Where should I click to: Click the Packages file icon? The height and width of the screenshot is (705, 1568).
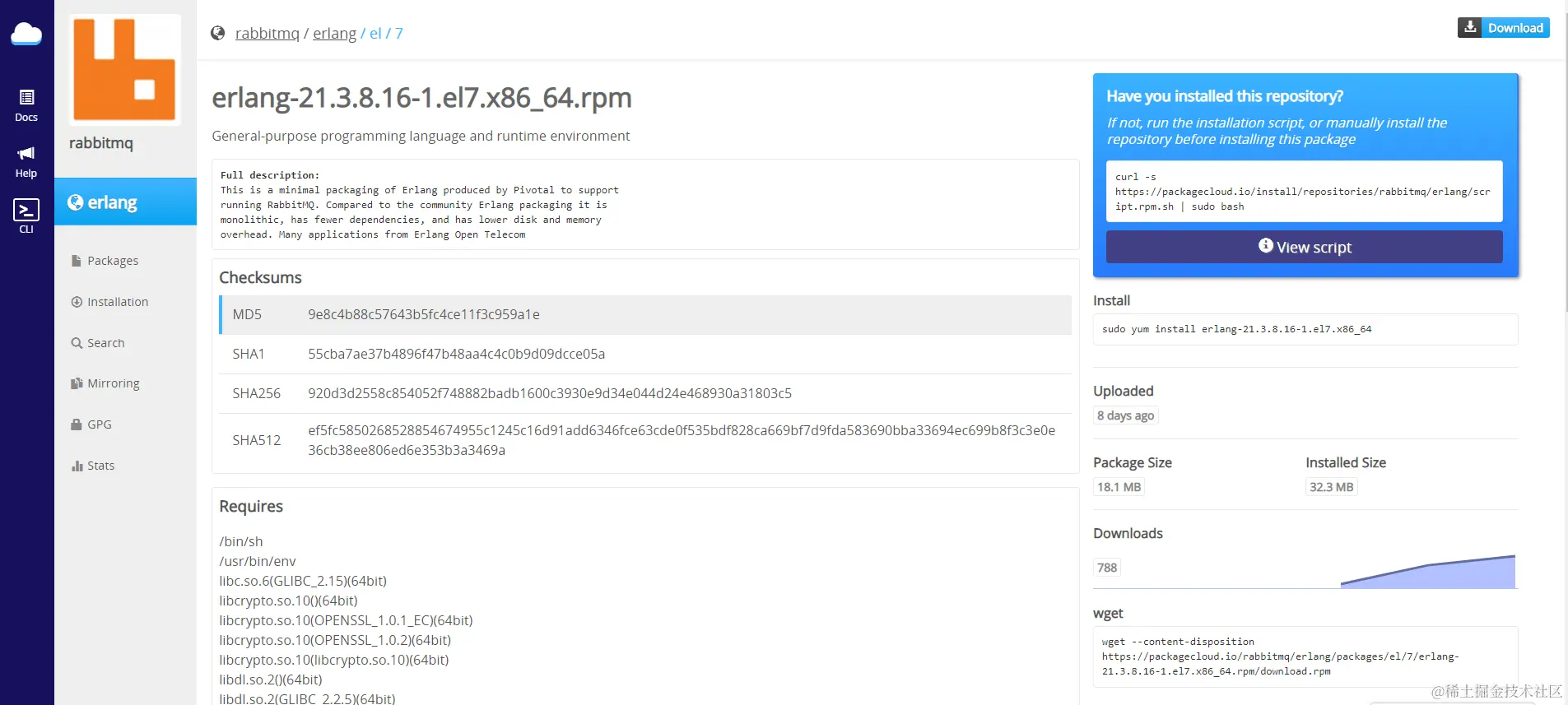point(77,261)
